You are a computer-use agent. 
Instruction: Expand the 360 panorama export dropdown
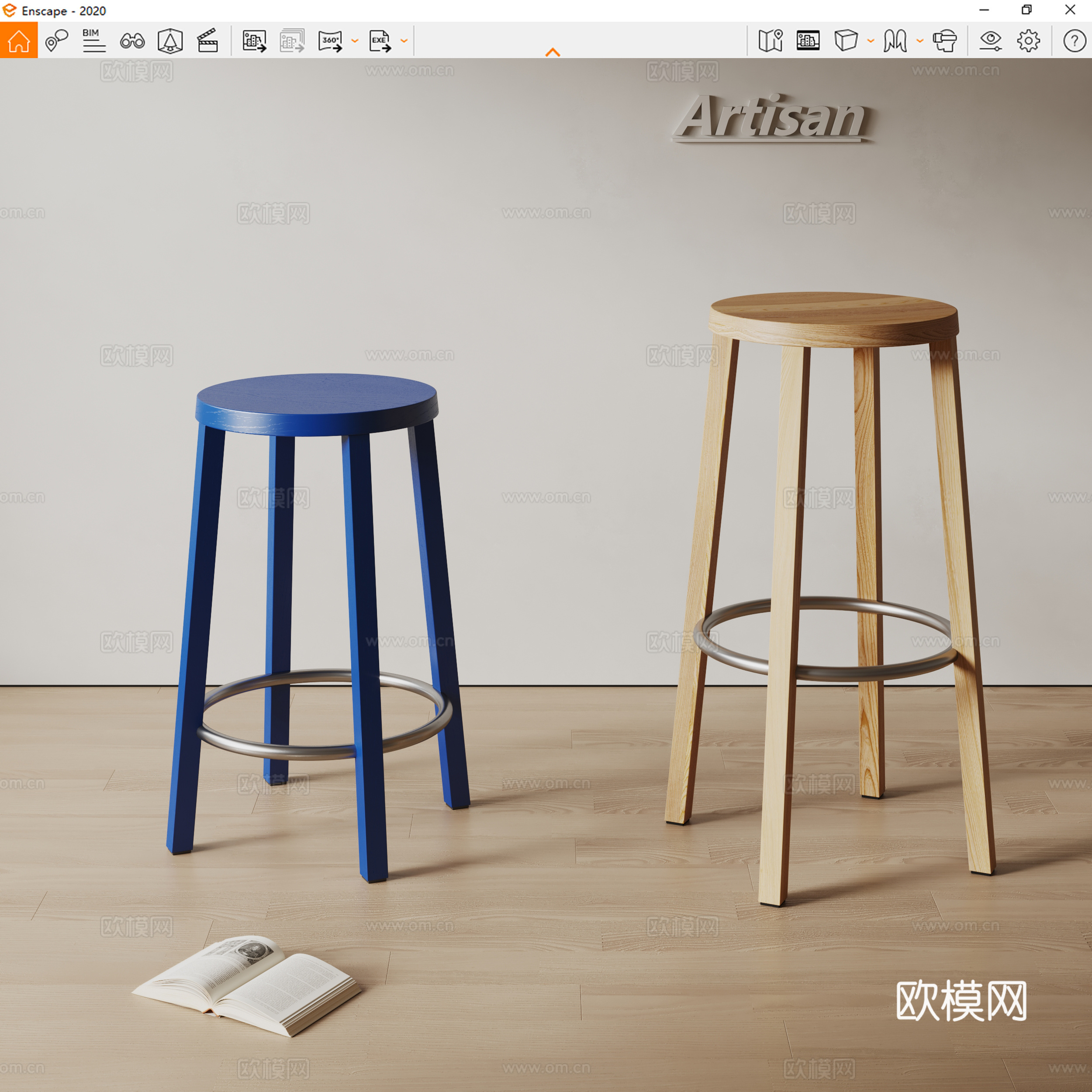coord(354,41)
